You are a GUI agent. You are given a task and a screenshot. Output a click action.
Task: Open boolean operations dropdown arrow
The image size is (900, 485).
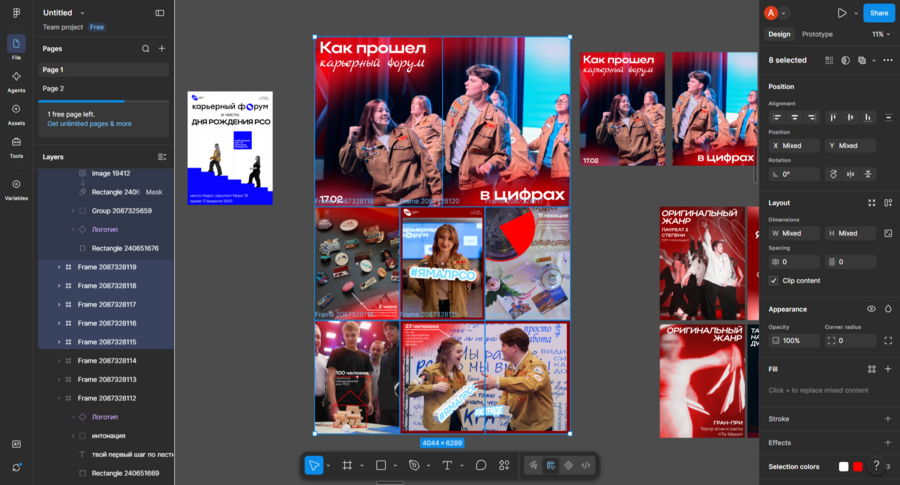pos(874,60)
